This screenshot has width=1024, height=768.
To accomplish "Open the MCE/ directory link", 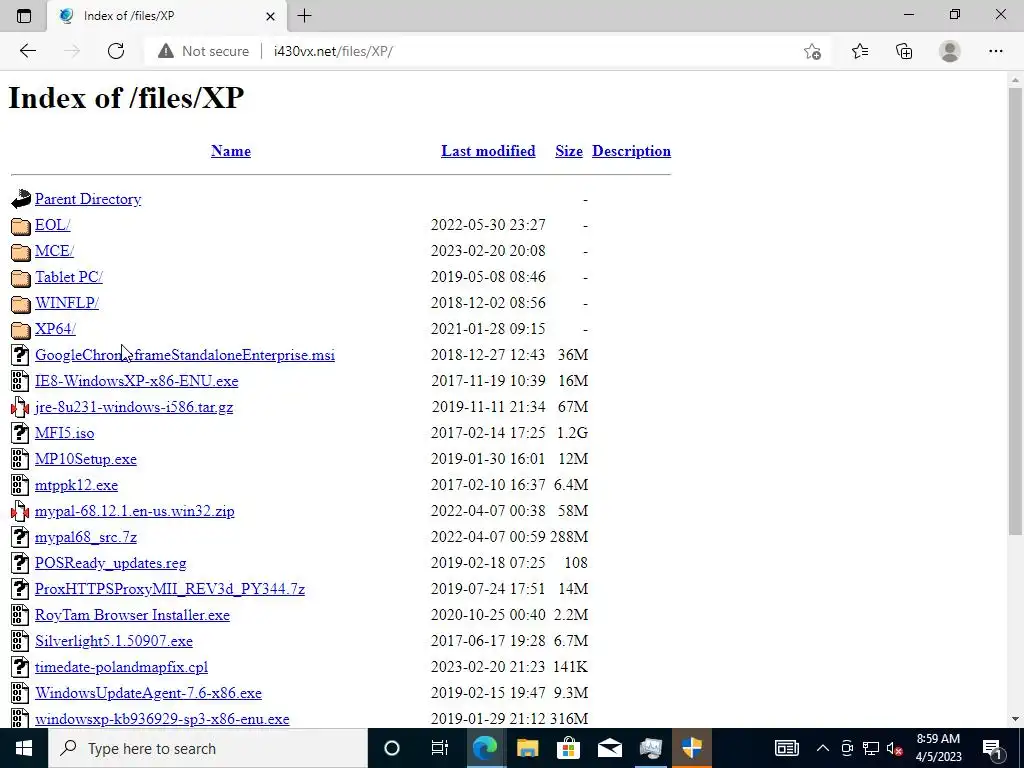I will [54, 251].
